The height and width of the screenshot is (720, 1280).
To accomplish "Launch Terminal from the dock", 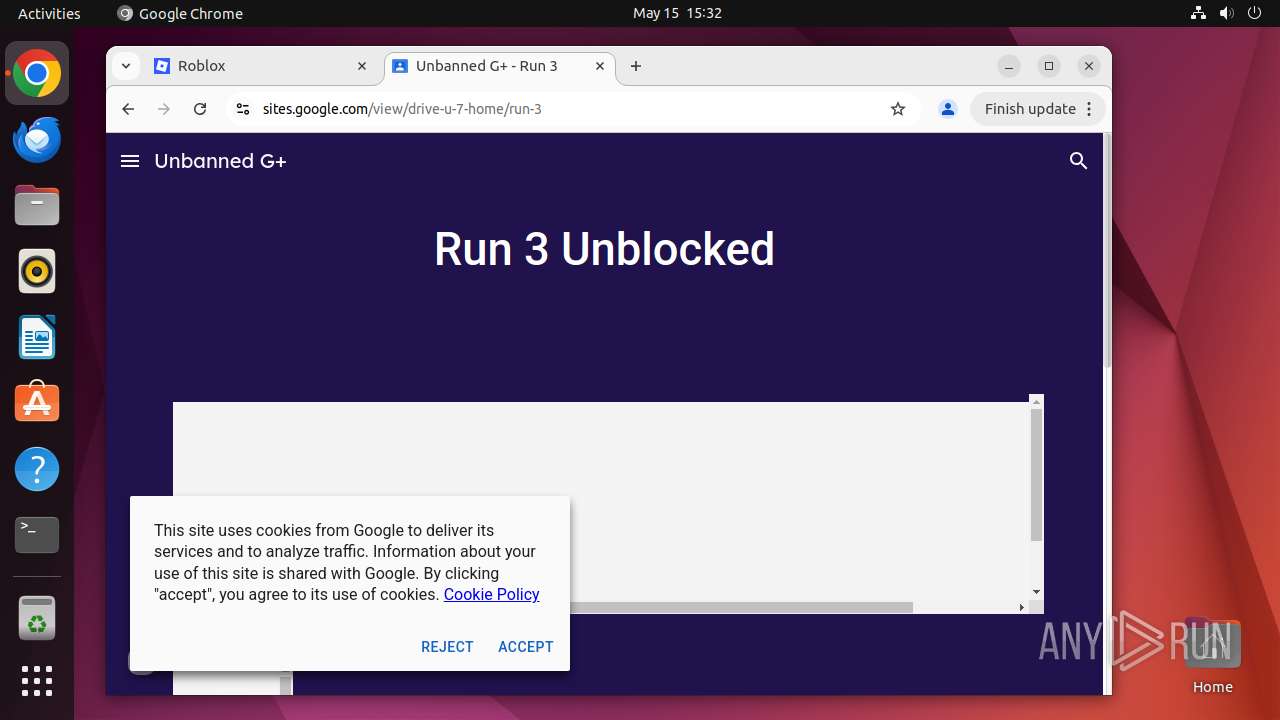I will (x=37, y=535).
